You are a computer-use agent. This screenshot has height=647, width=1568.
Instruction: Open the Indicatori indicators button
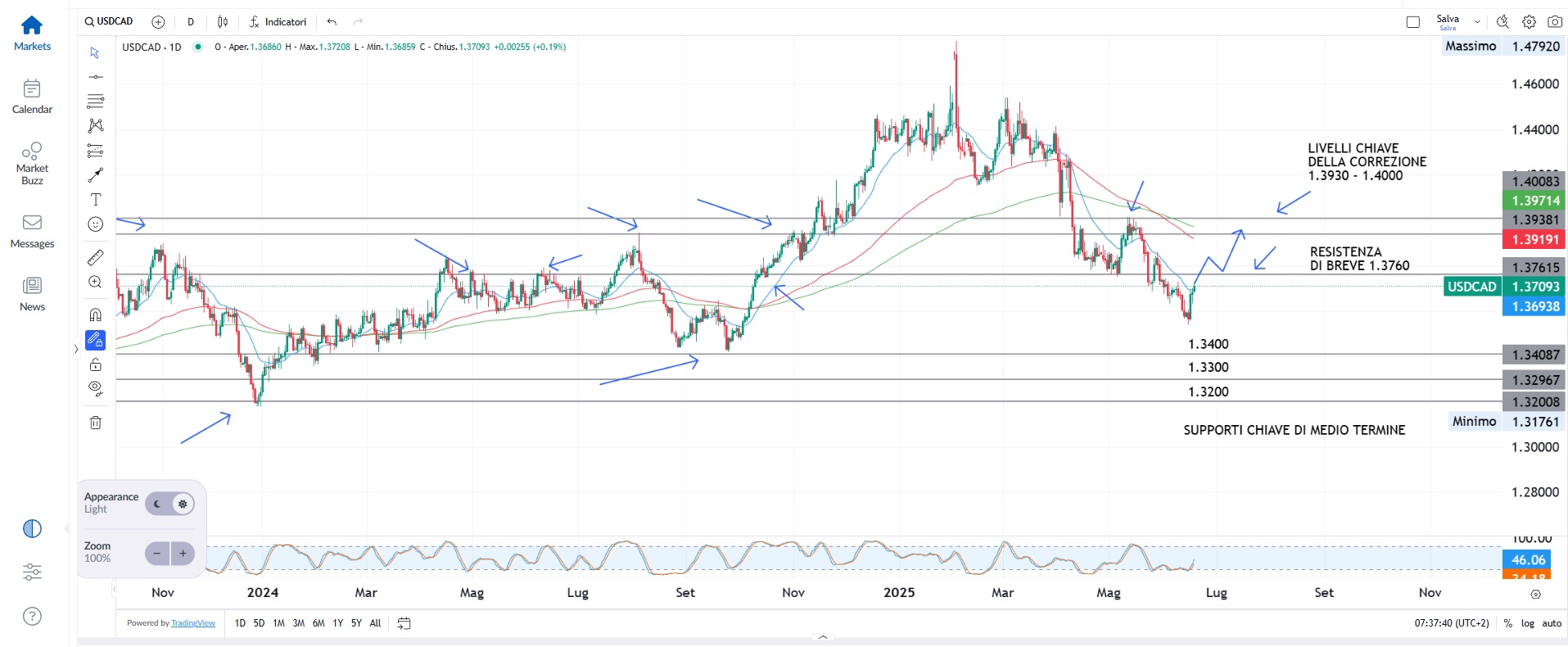click(278, 22)
